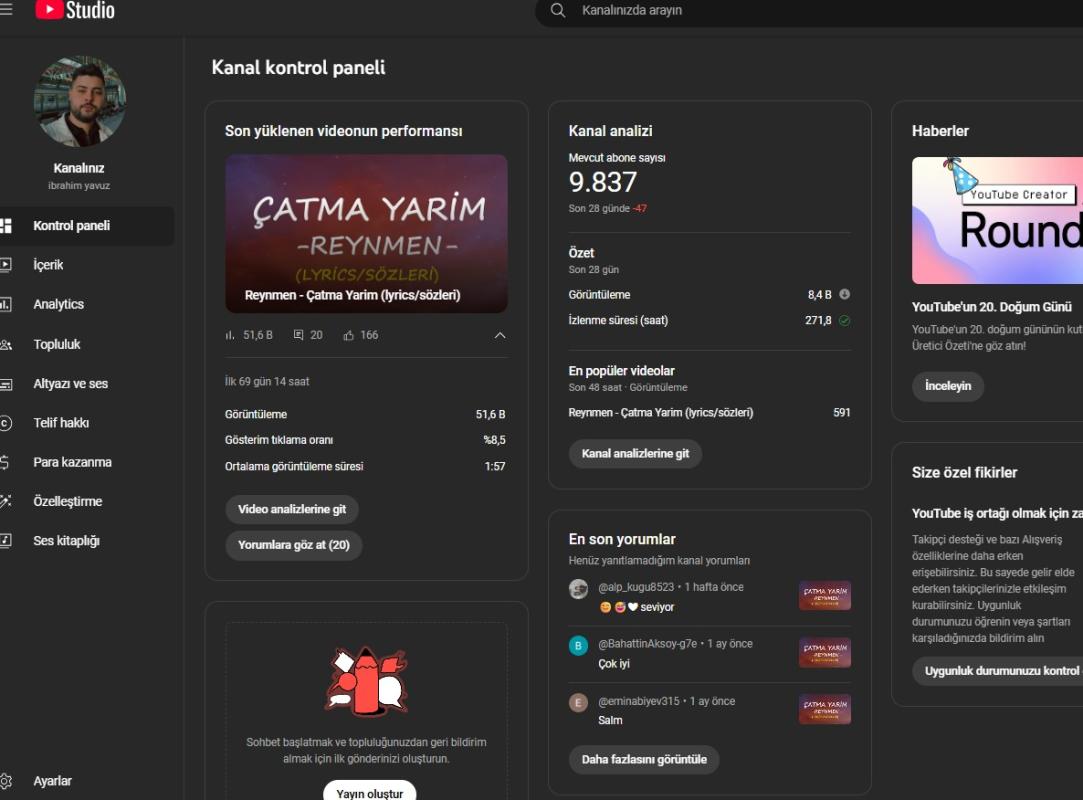1083x800 pixels.
Task: Click the green check icon next to 271,8
Action: (x=844, y=321)
